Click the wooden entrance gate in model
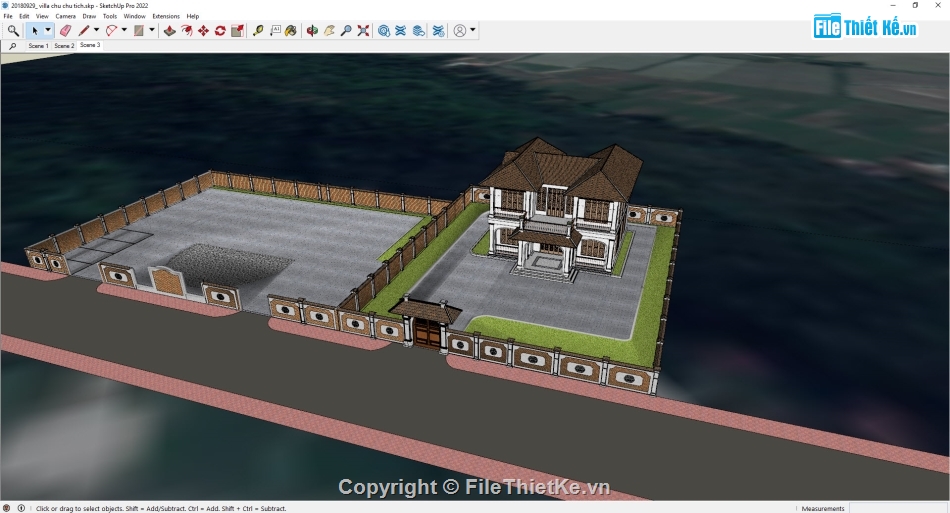The width and height of the screenshot is (950, 513). pos(427,334)
